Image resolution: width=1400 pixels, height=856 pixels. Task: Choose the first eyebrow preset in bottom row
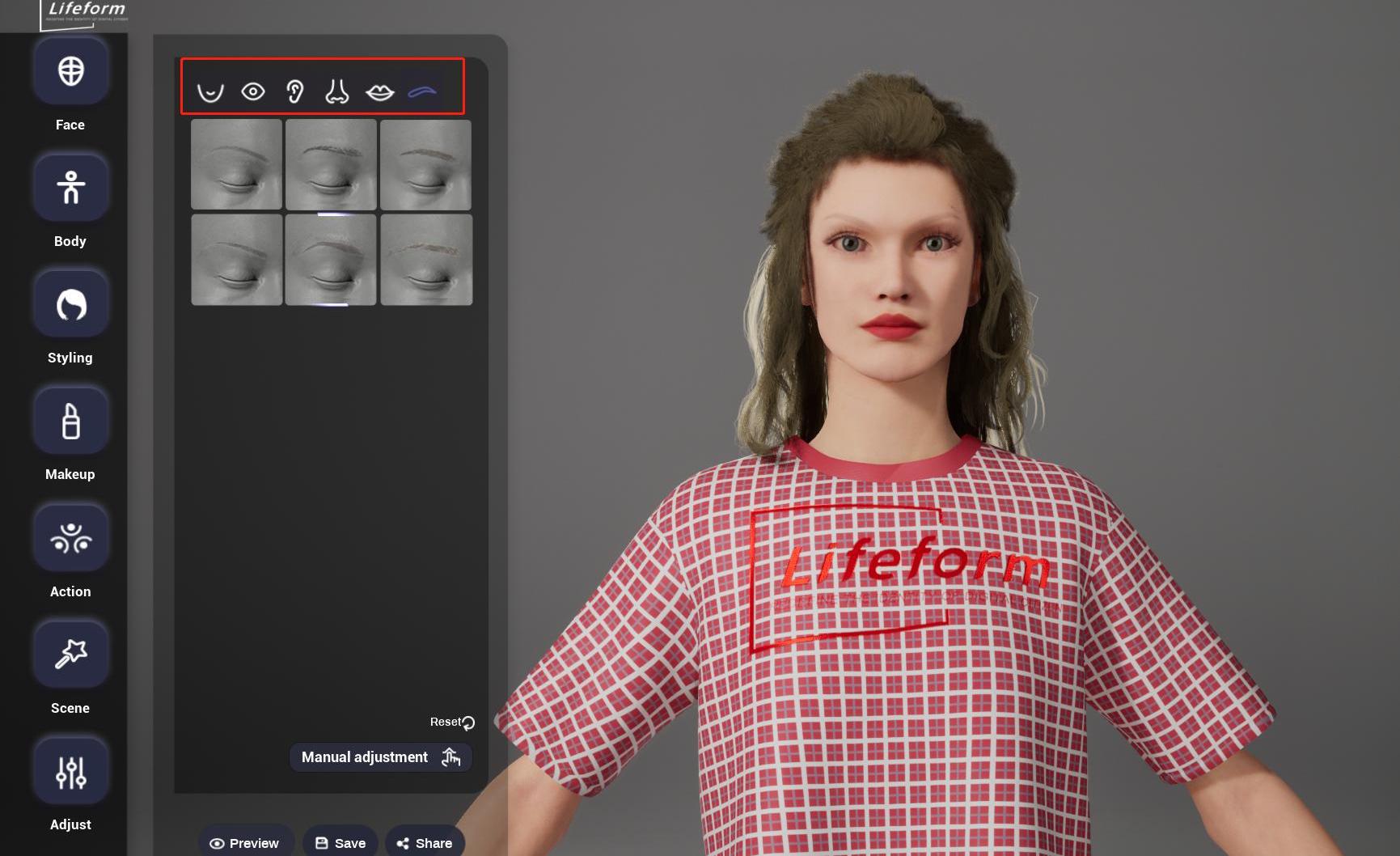(236, 260)
